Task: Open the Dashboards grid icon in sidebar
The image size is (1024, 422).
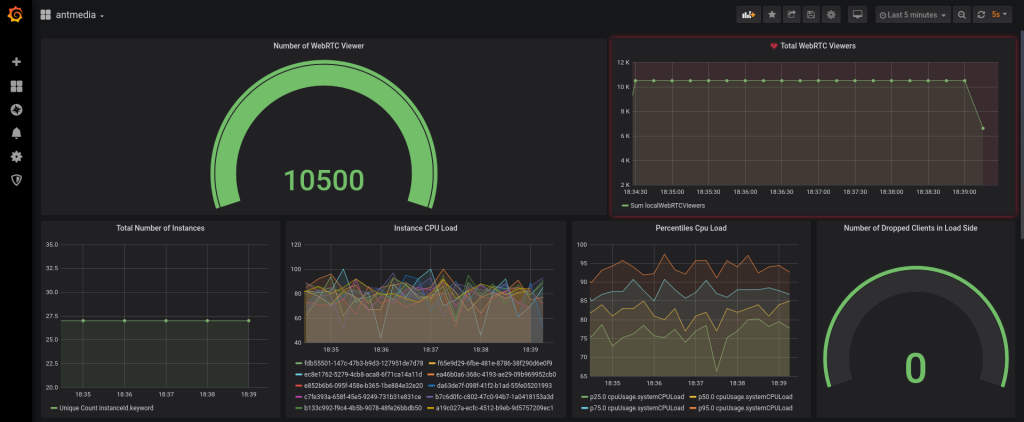Action: pos(16,86)
